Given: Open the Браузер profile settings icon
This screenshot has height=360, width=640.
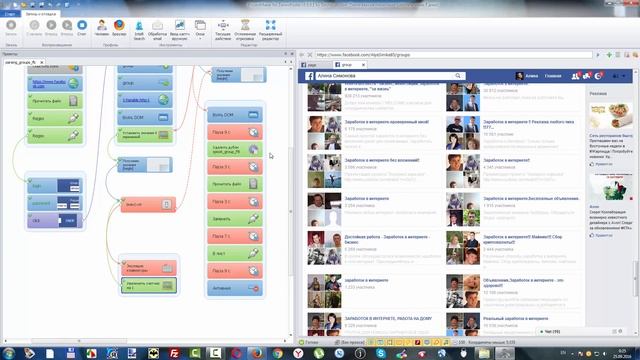Looking at the screenshot, I should click(x=119, y=27).
